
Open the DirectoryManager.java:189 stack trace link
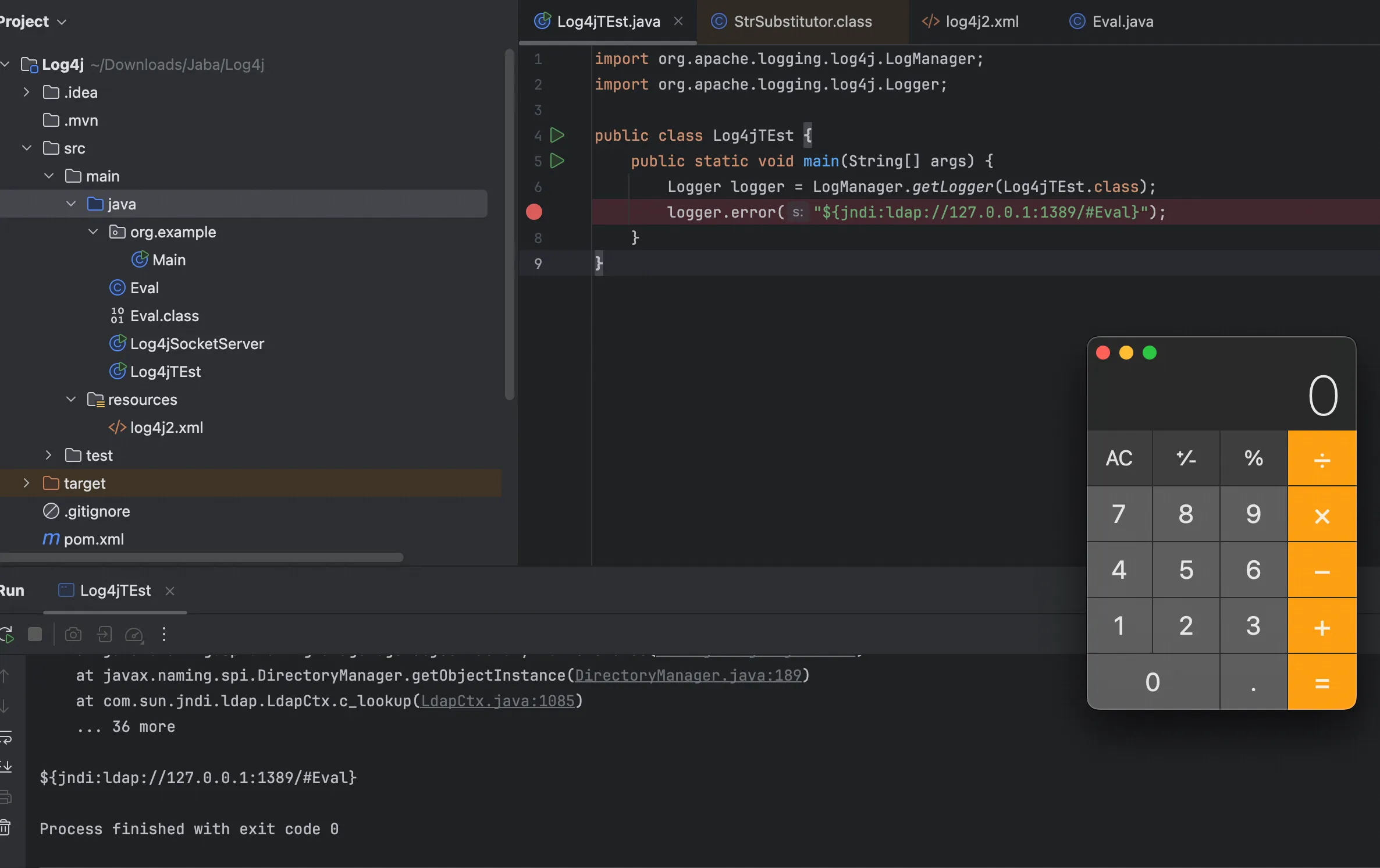[x=688, y=675]
